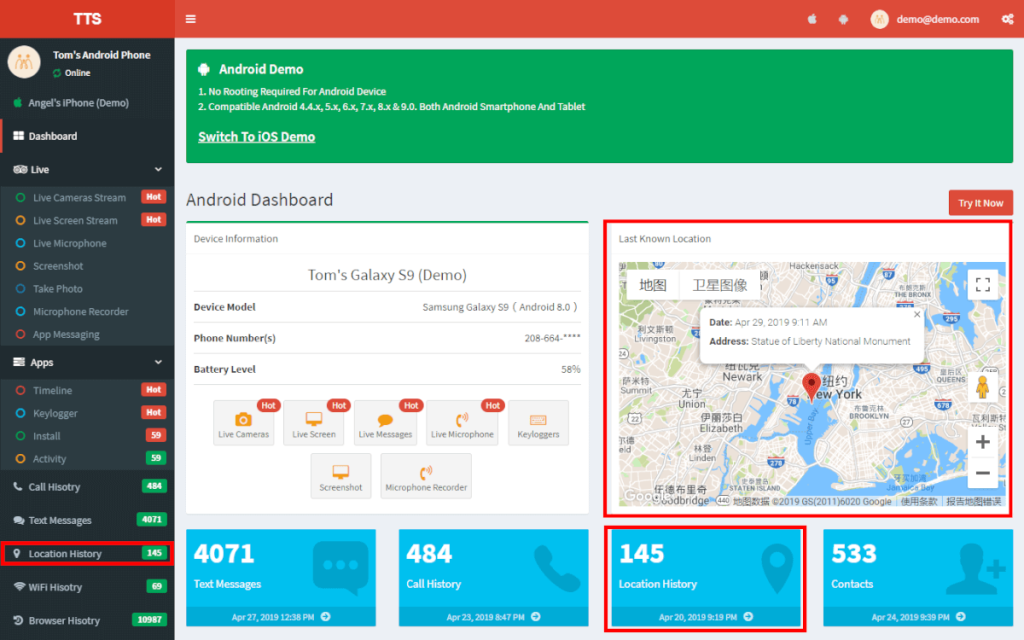Image resolution: width=1024 pixels, height=640 pixels.
Task: Click the Apple icon in top bar
Action: pos(812,19)
